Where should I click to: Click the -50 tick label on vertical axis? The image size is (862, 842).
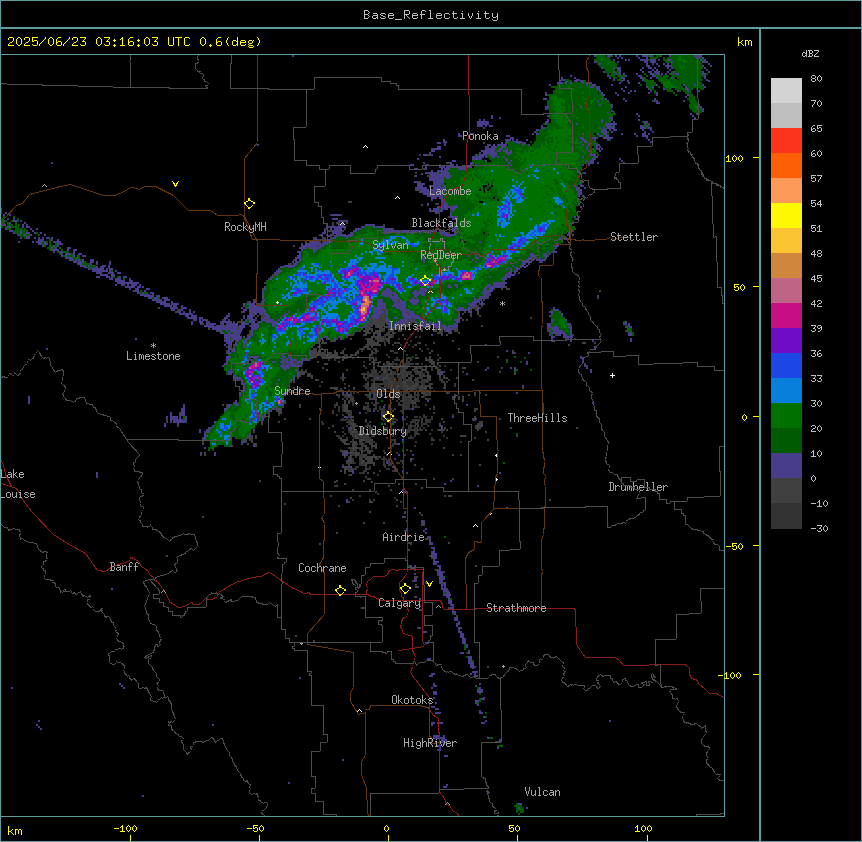[734, 546]
